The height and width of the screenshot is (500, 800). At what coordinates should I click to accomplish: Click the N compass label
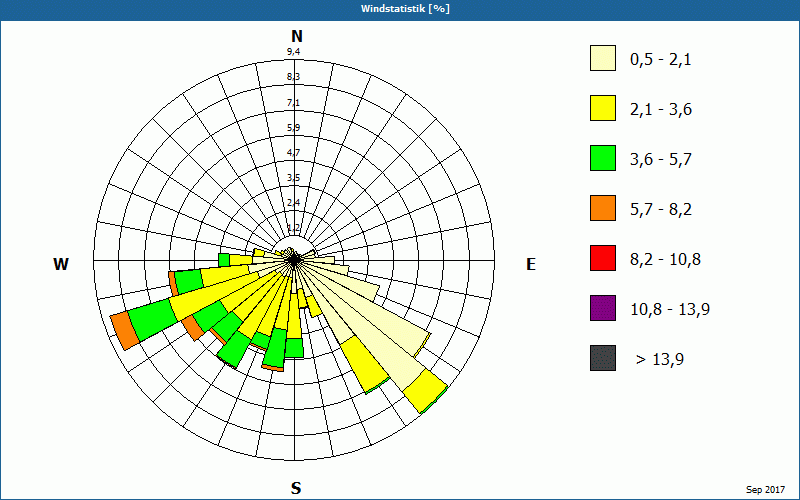tap(296, 36)
